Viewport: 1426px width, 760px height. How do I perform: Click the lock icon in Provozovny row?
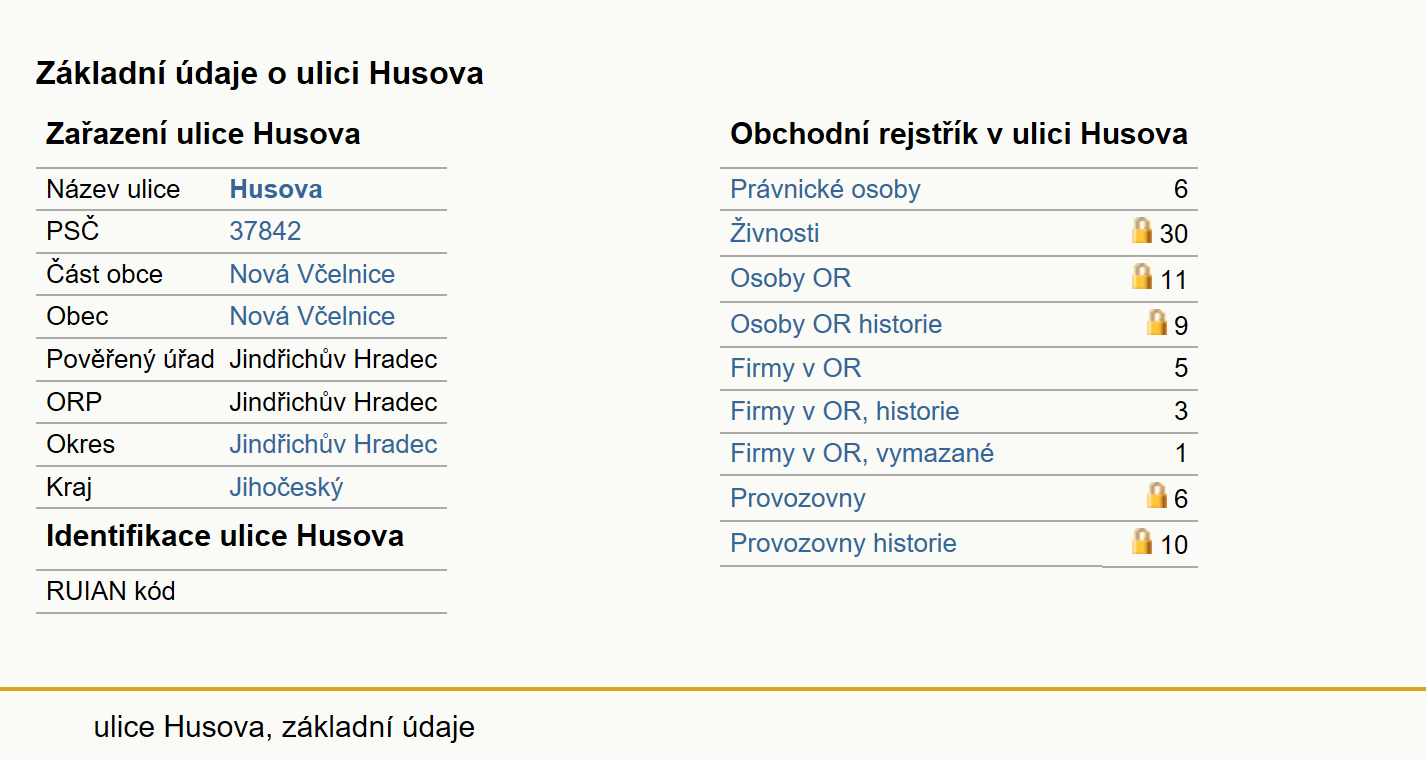coord(1157,495)
